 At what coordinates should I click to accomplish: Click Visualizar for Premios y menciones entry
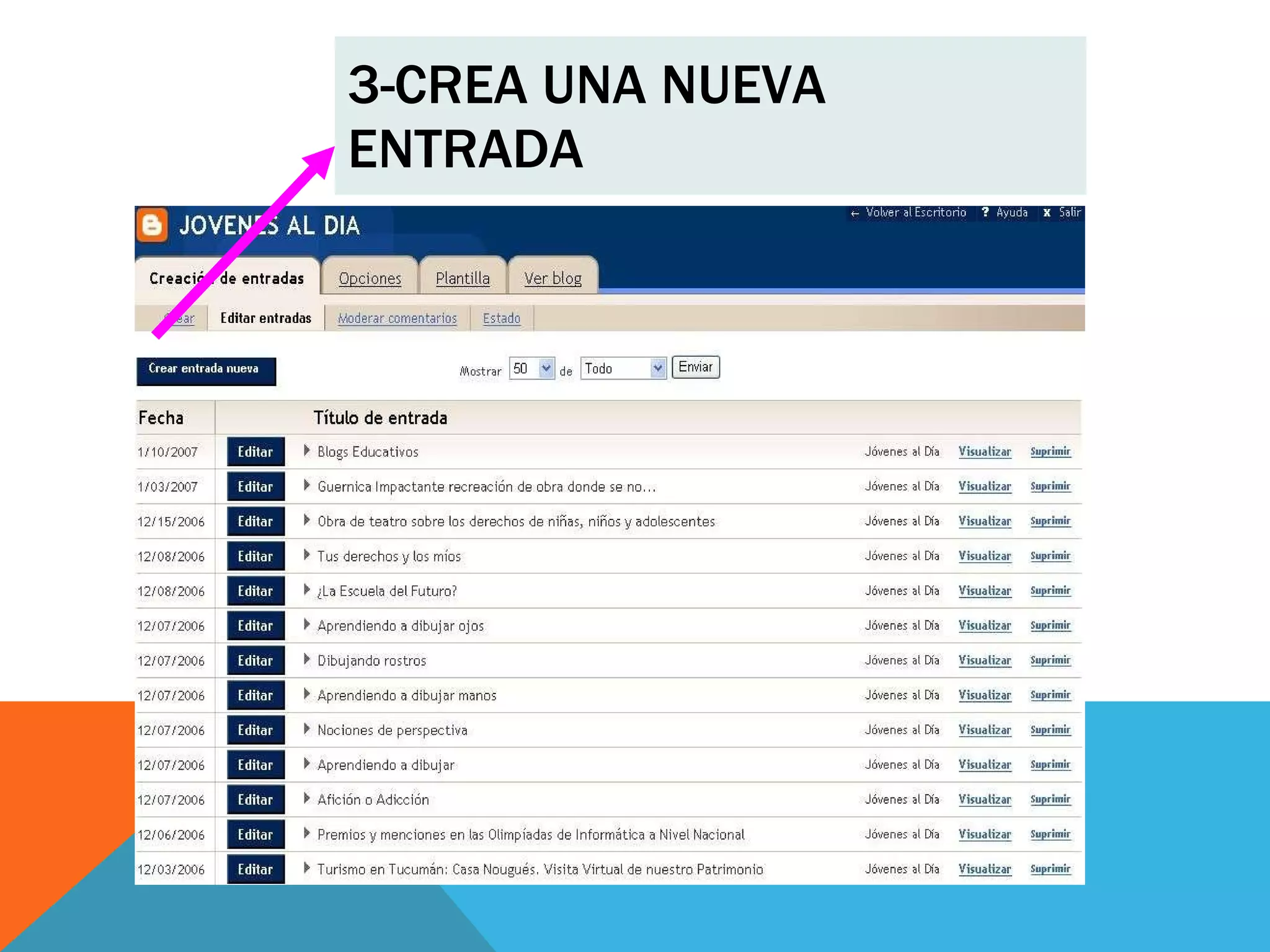(x=985, y=834)
